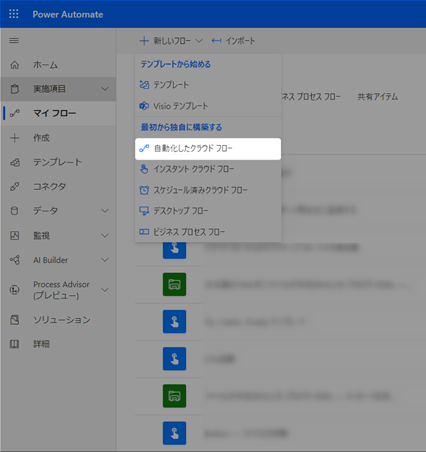The image size is (426, 452).
Task: Choose スケジュール済みクラウド フロー option
Action: (x=208, y=190)
